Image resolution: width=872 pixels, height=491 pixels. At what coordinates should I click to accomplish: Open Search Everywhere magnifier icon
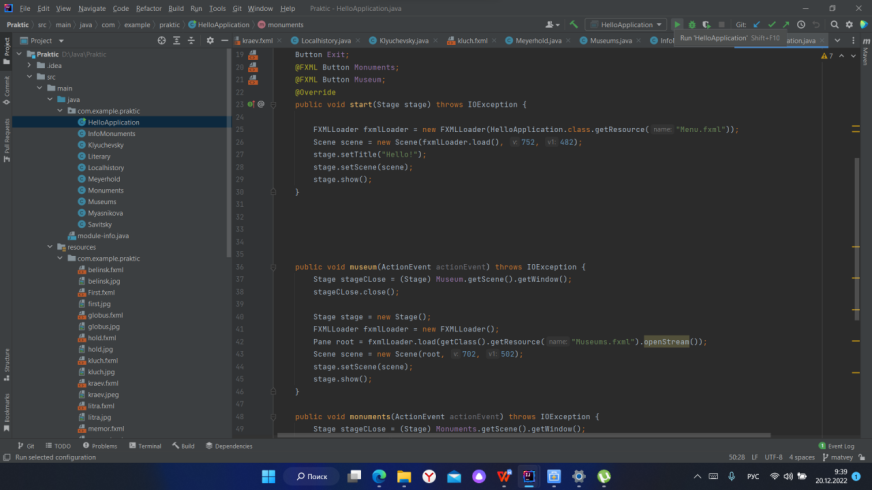(834, 24)
